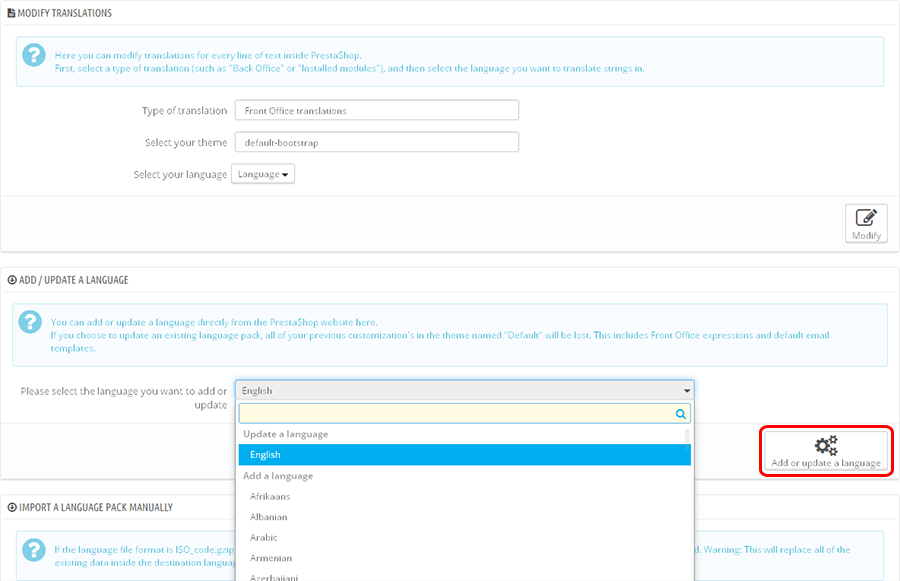
Task: Expand the Language selector button
Action: coord(263,174)
